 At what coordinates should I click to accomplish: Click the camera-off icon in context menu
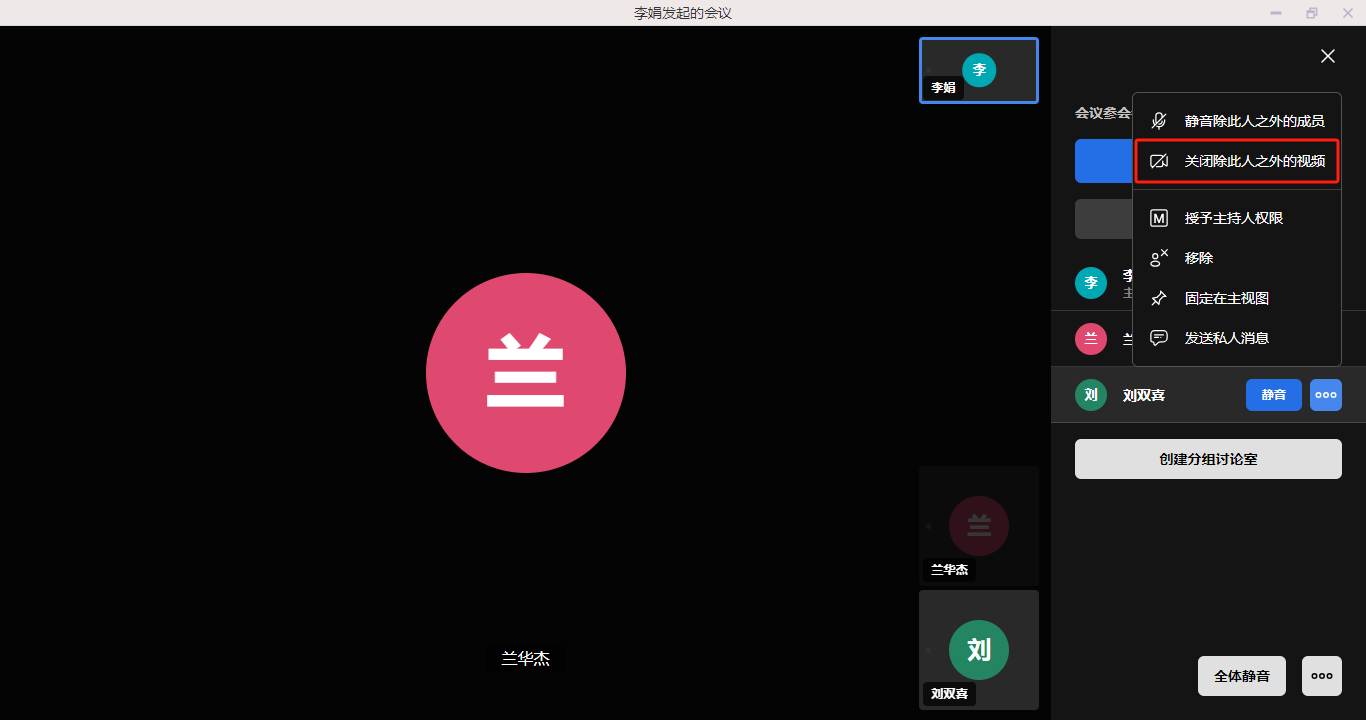(1159, 161)
